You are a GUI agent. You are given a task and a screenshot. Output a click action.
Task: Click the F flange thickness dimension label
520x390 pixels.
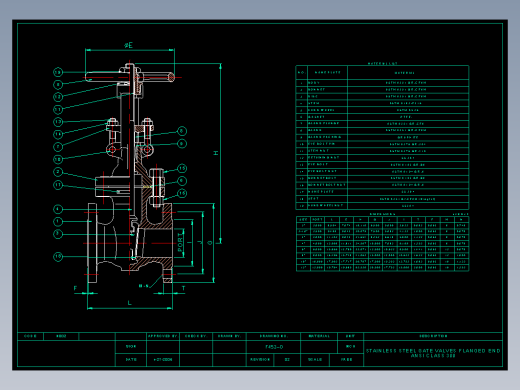pyautogui.click(x=75, y=288)
